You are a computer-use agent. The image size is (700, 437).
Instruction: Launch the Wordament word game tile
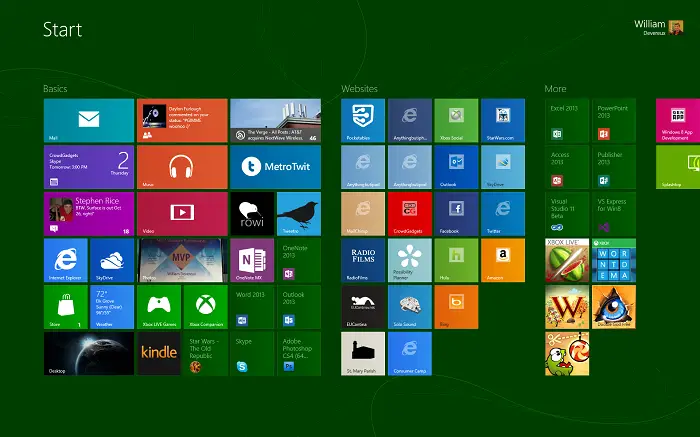click(x=614, y=260)
